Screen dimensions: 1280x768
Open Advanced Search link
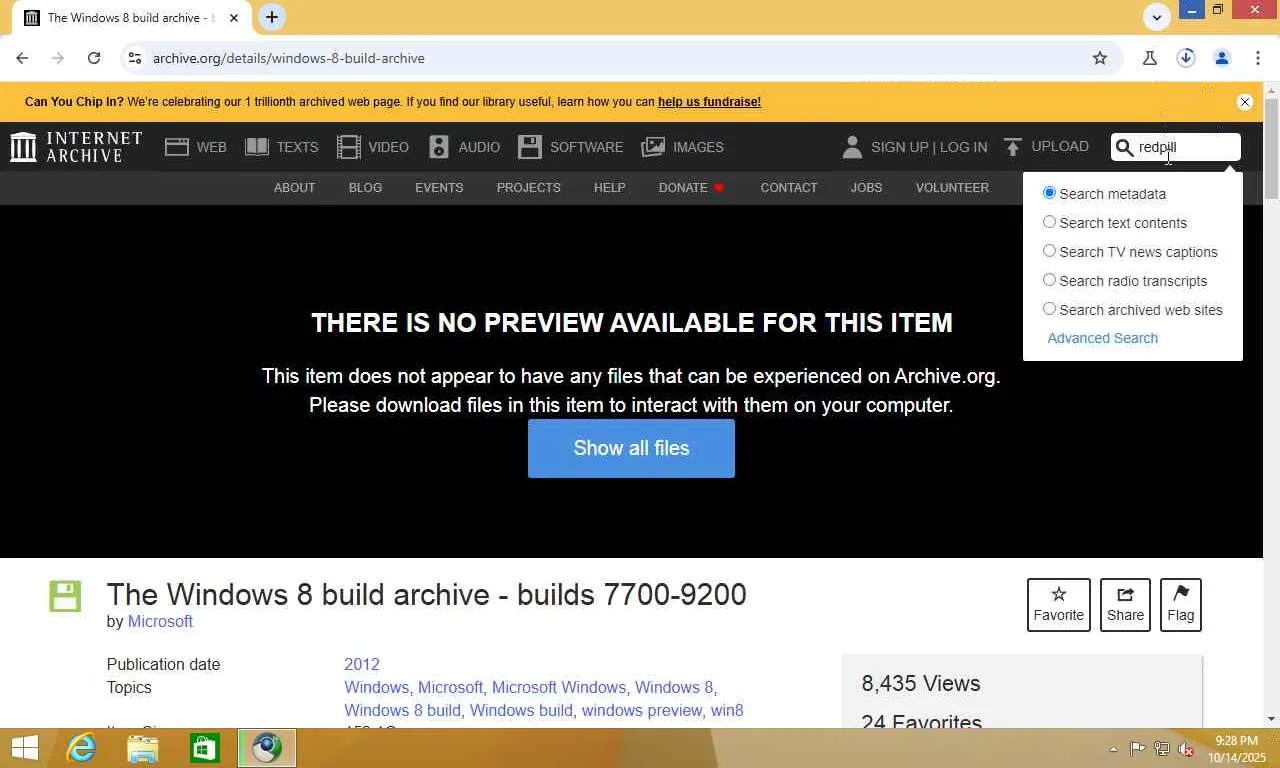pos(1103,338)
